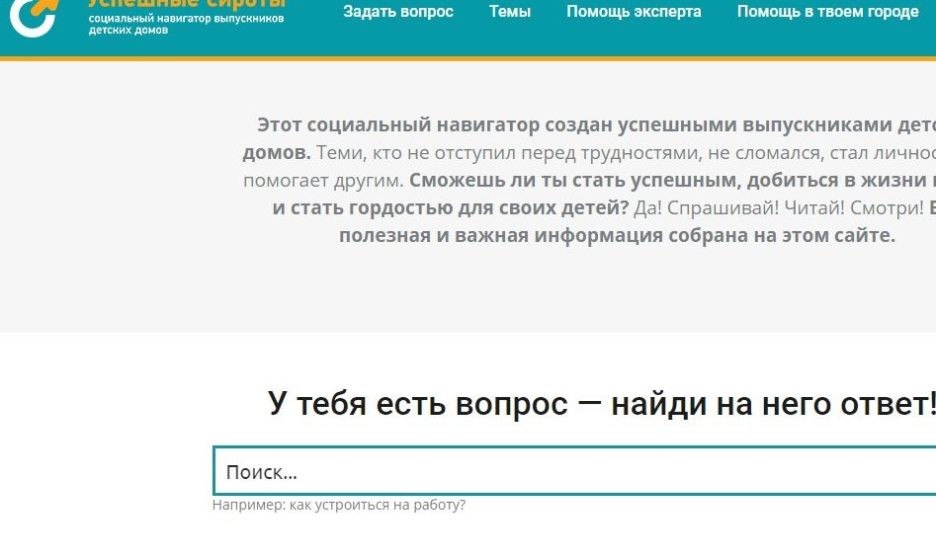Click the tagline "социальный навигатор выпускников детских домов"
The height and width of the screenshot is (560, 936).
click(x=185, y=24)
